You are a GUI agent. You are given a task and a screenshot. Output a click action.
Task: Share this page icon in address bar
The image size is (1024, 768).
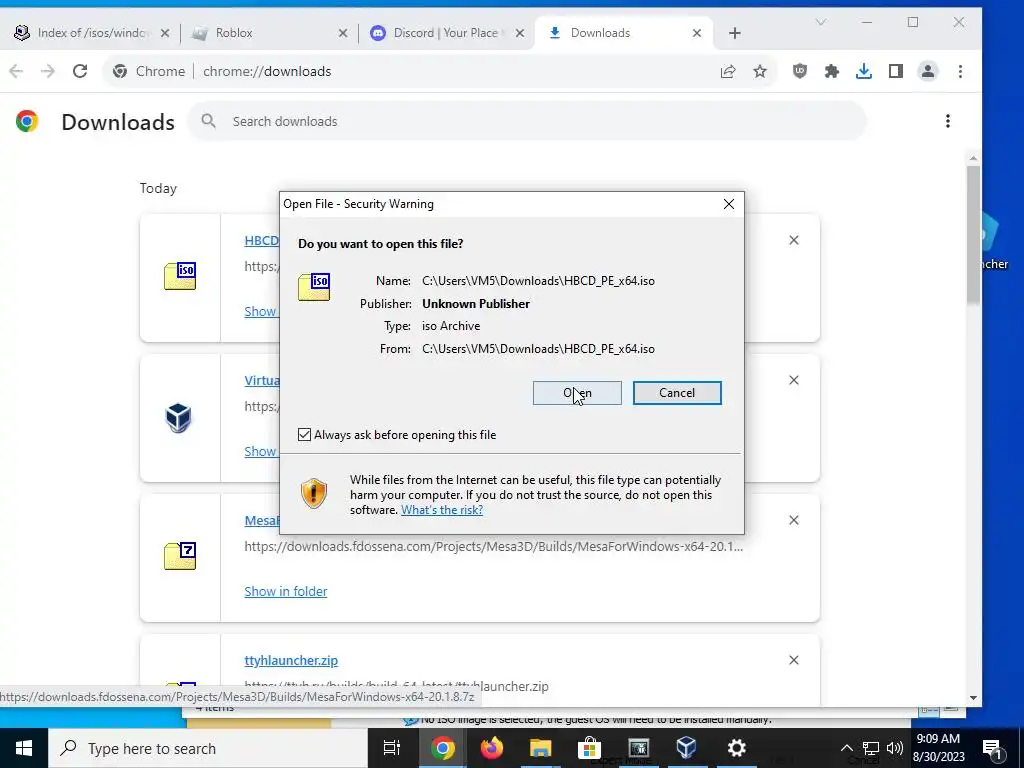728,71
